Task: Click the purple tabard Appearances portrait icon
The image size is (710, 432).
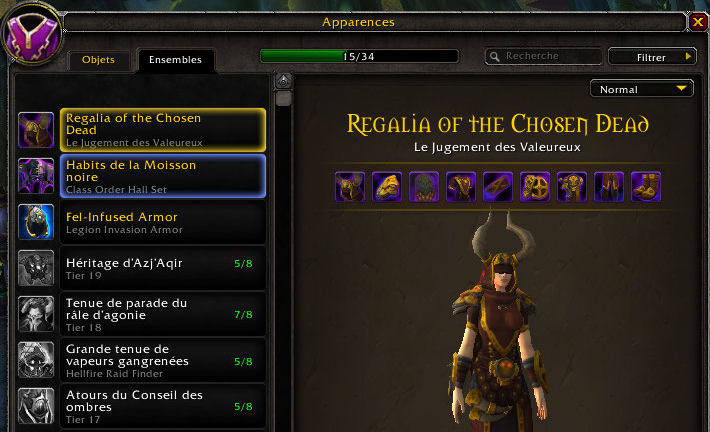Action: click(32, 34)
